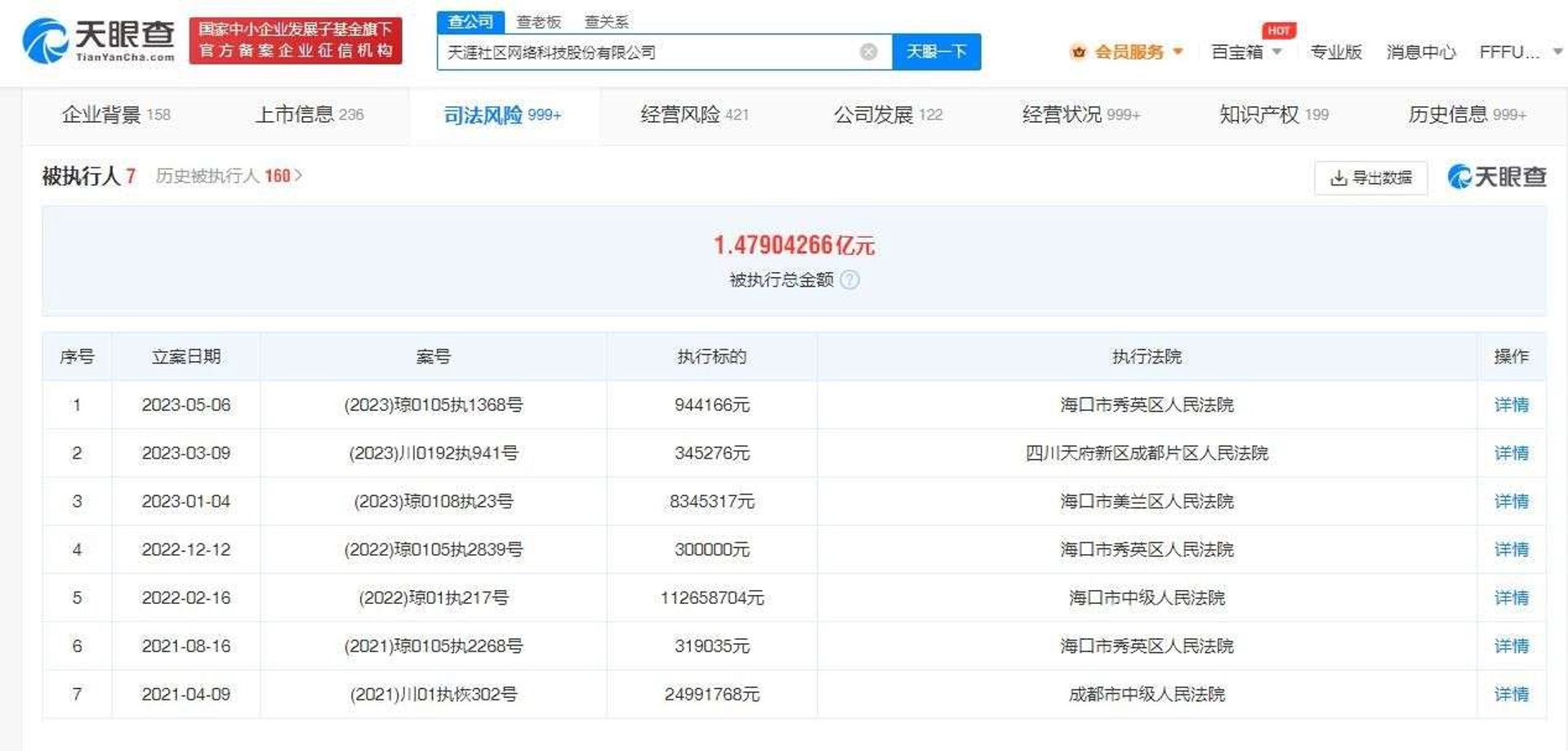Open 详情 for case 琼01执217号
This screenshot has height=751, width=1568.
coord(1511,597)
